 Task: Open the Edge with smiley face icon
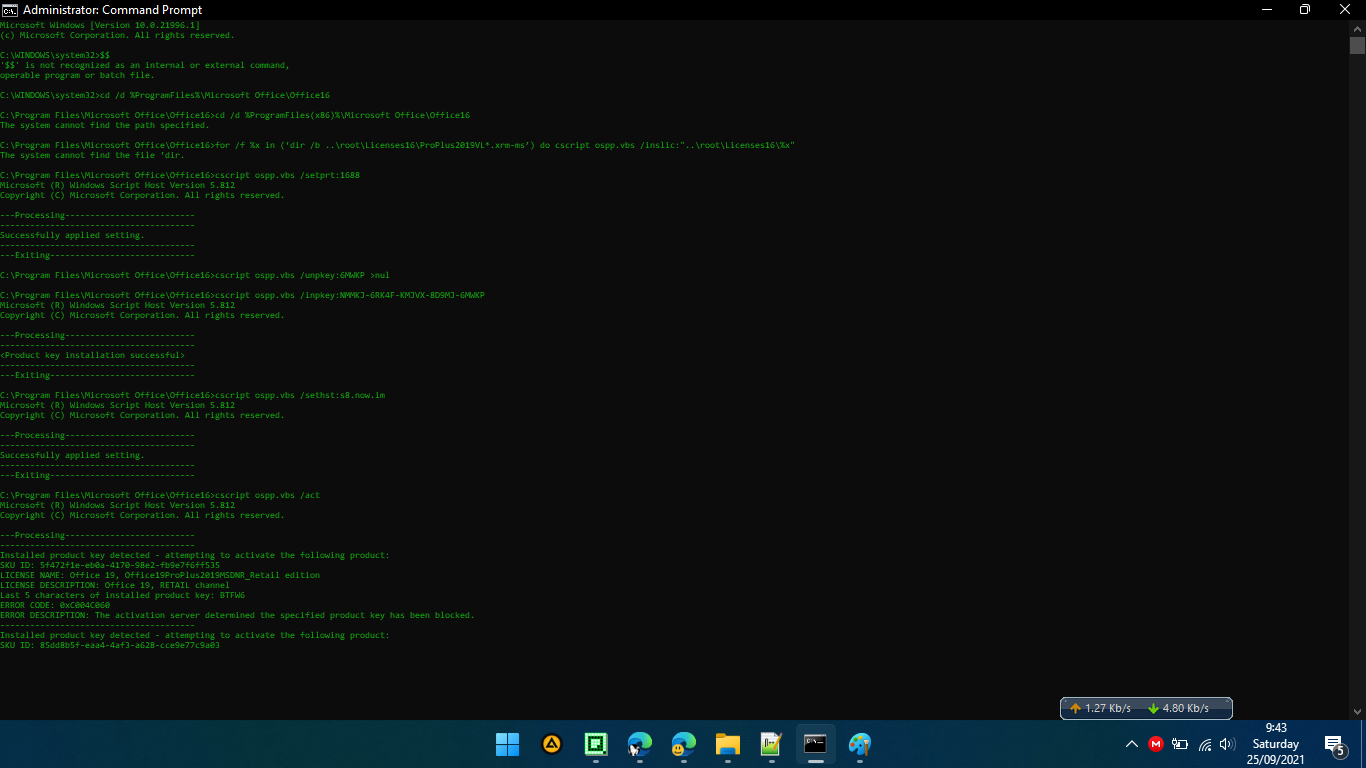pyautogui.click(x=684, y=744)
